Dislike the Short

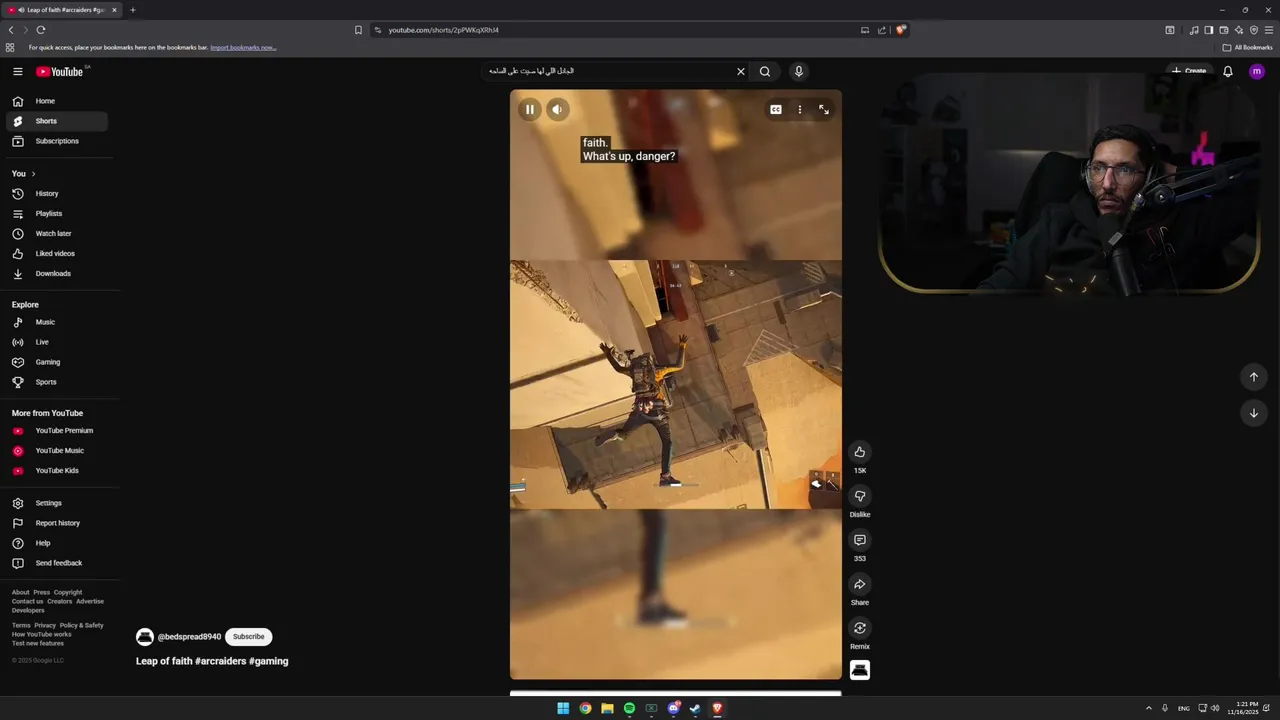(860, 496)
